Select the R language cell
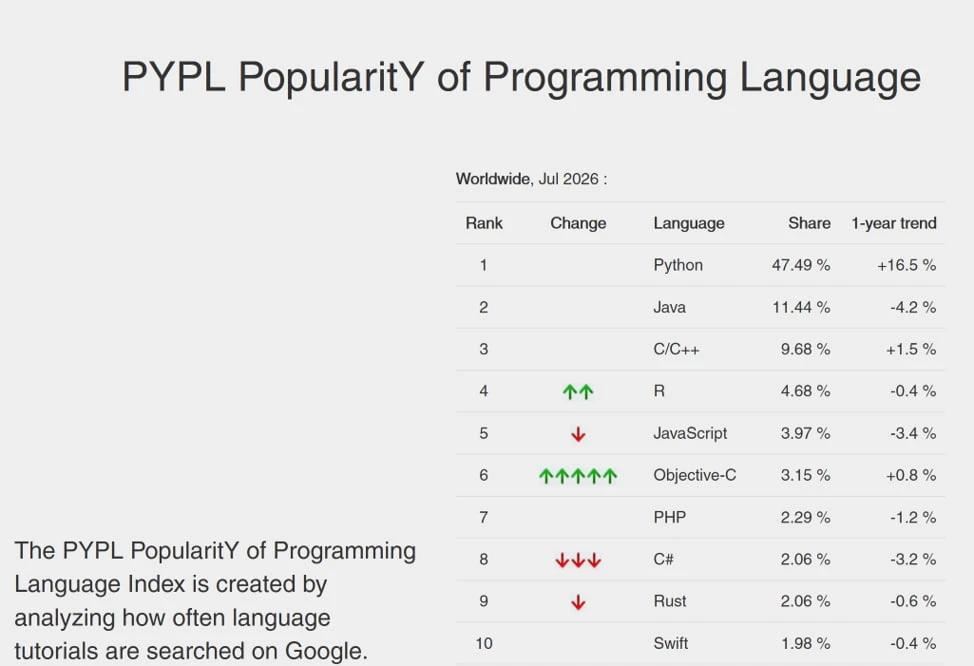The image size is (974, 666). (x=659, y=391)
